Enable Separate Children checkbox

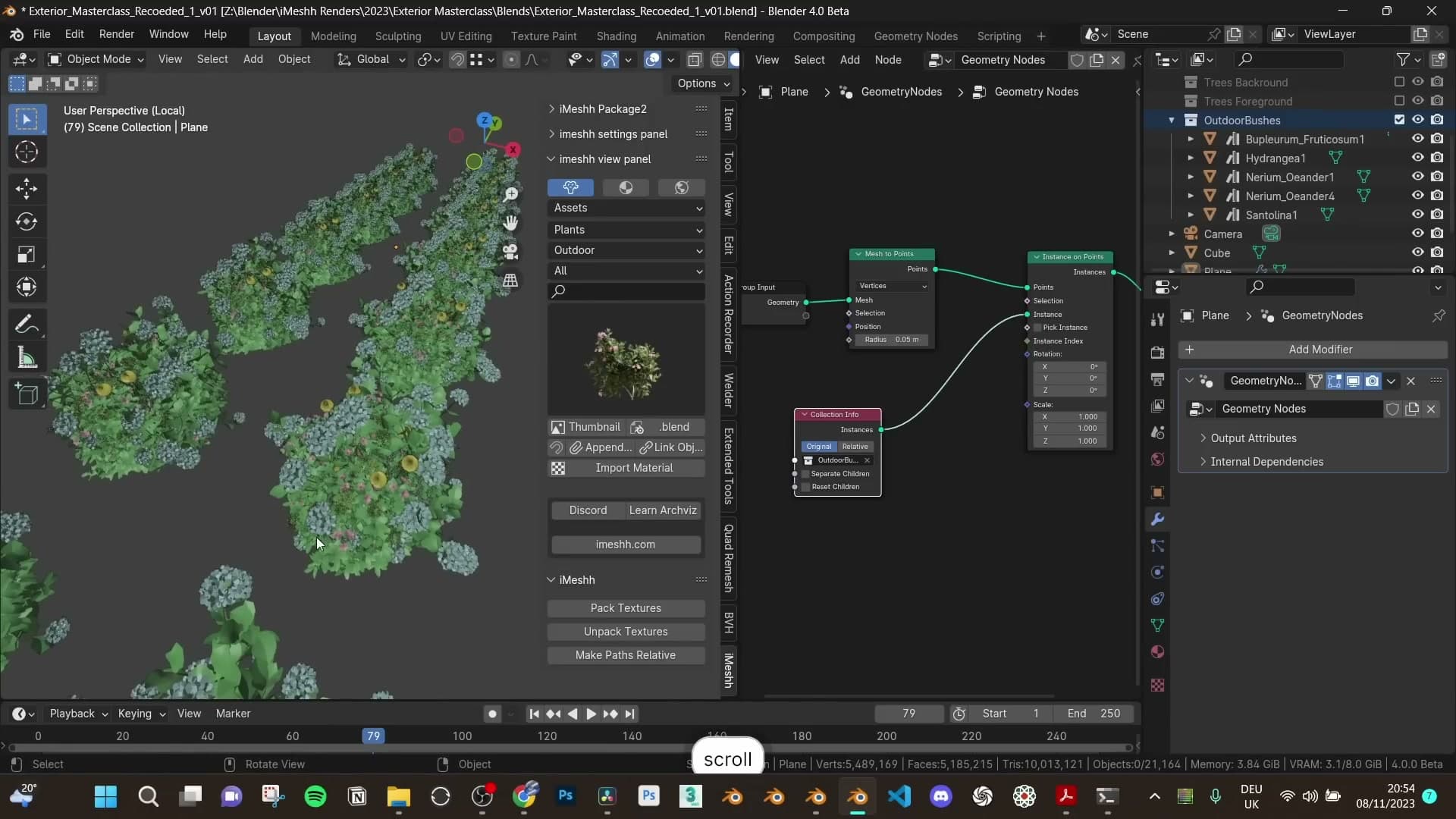[x=805, y=474]
